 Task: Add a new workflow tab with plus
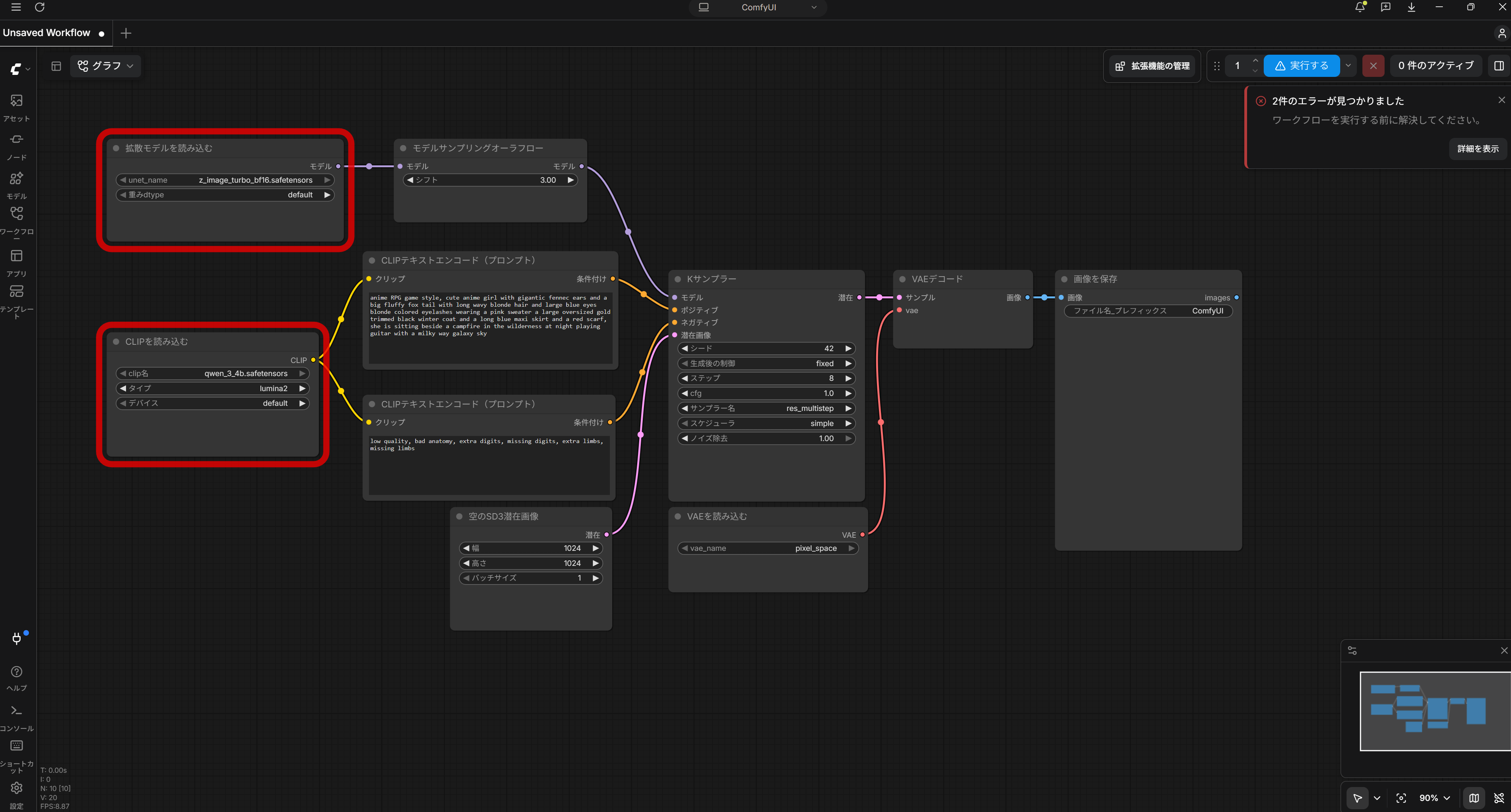[126, 33]
